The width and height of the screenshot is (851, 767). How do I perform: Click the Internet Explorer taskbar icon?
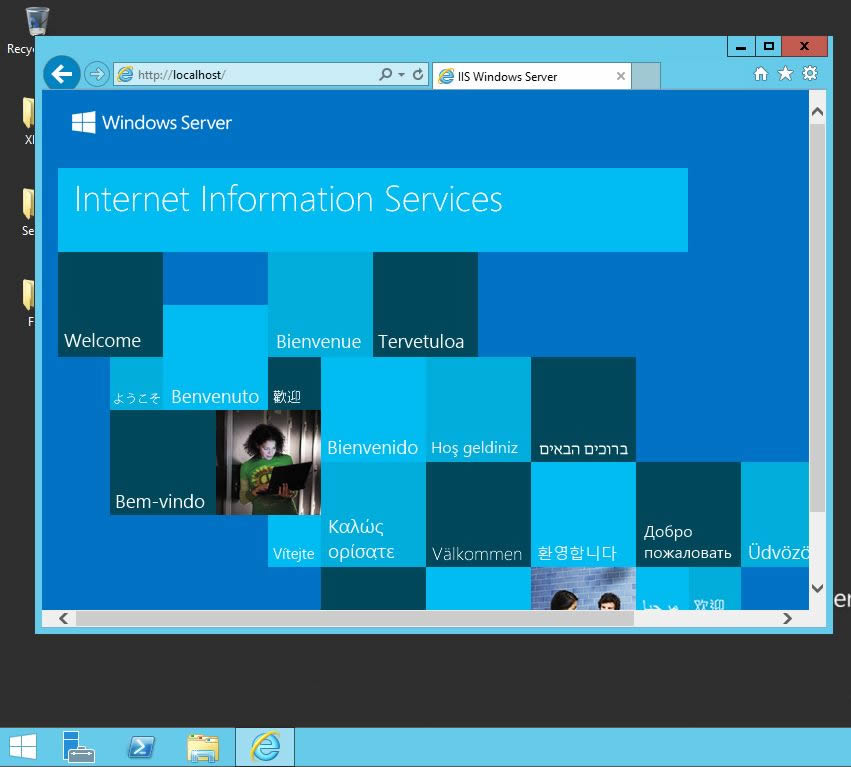tap(265, 747)
